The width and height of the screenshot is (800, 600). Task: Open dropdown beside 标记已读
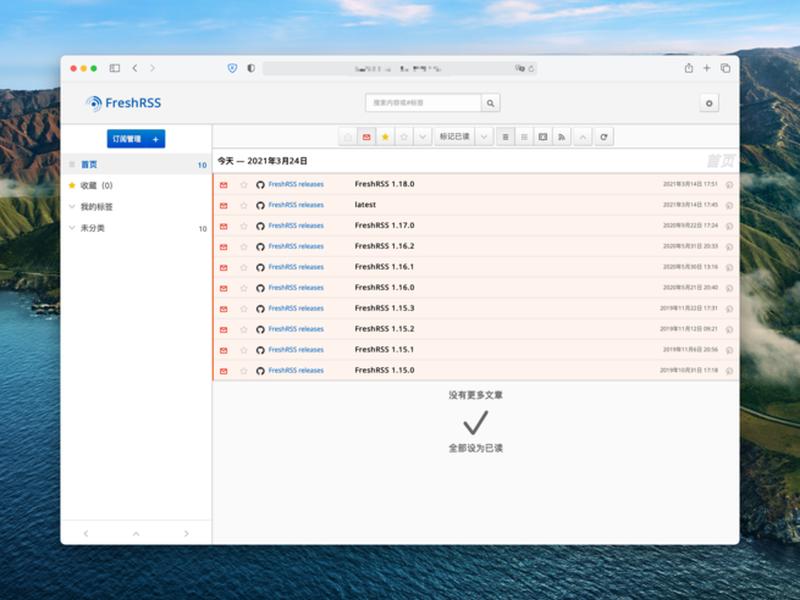pyautogui.click(x=484, y=137)
